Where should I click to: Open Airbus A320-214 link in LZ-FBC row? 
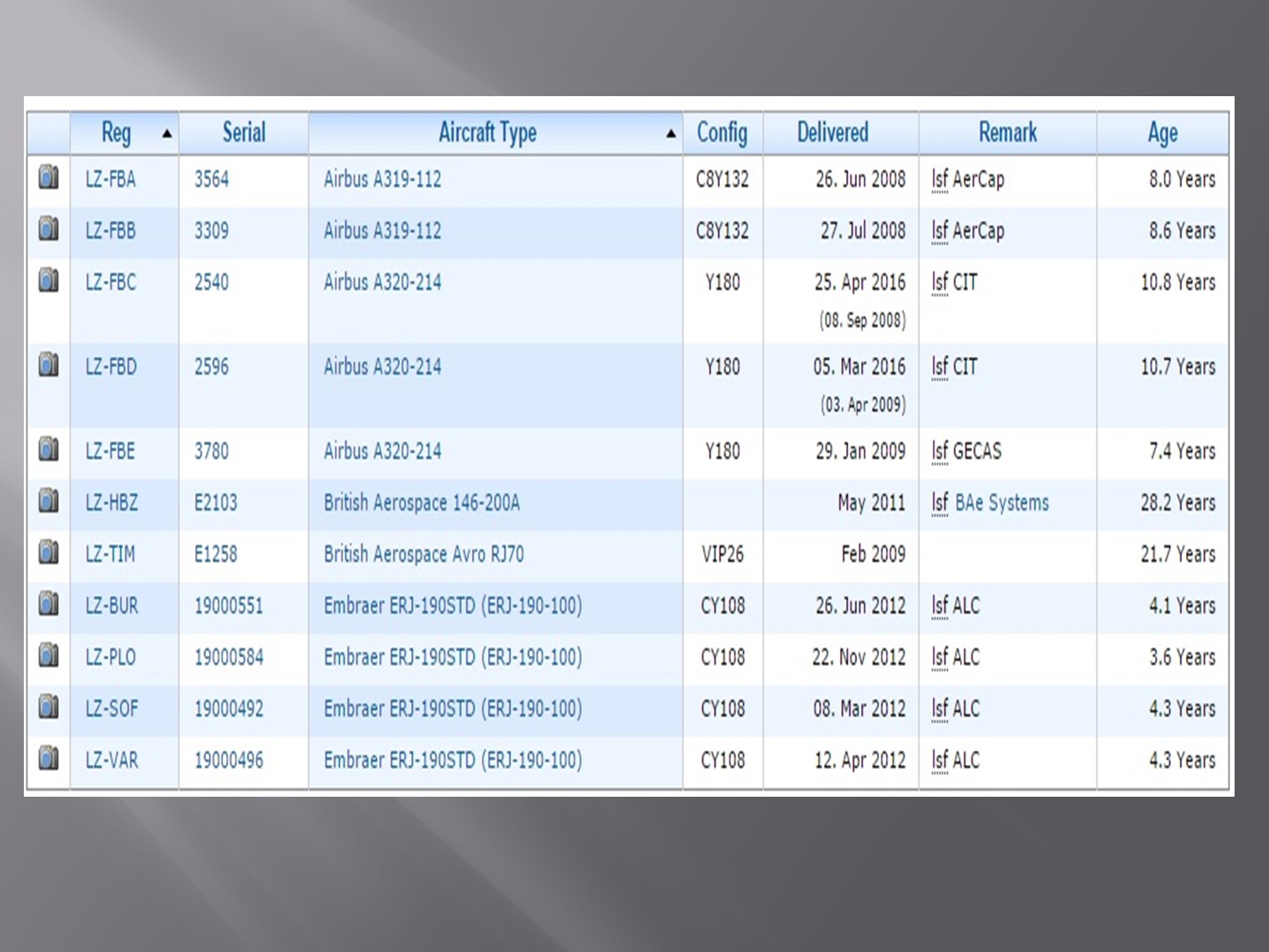click(382, 282)
